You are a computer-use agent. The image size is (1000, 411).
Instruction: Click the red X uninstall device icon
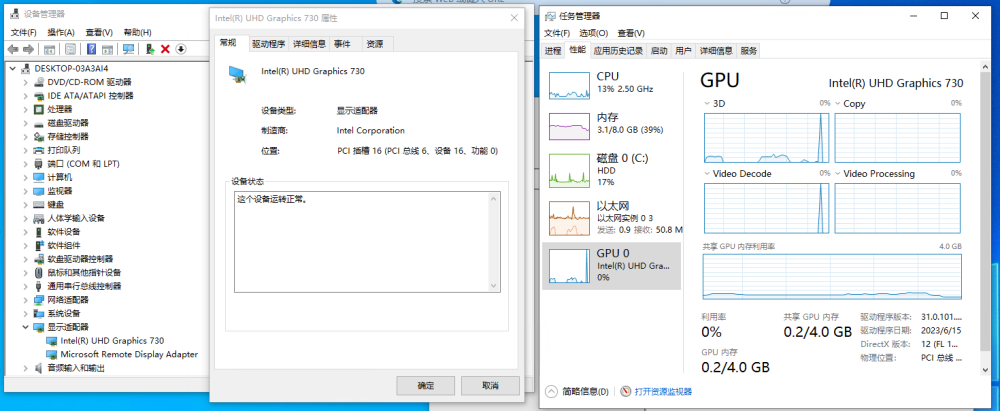[x=165, y=49]
